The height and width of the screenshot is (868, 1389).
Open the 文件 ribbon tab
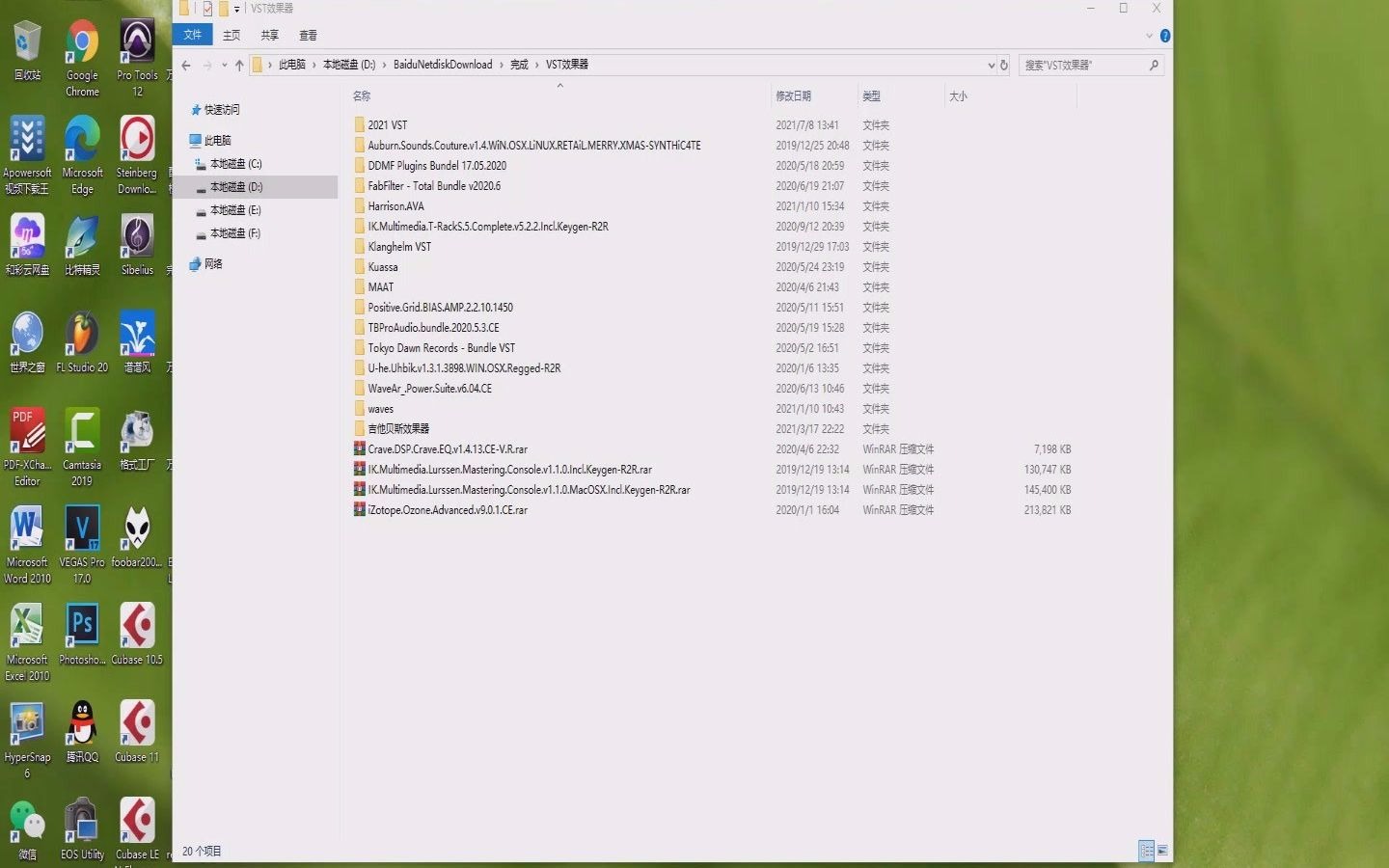click(x=193, y=35)
